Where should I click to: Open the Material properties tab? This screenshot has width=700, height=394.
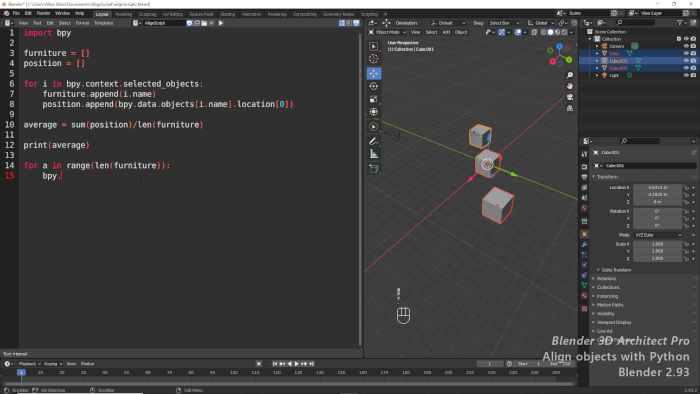pos(584,296)
